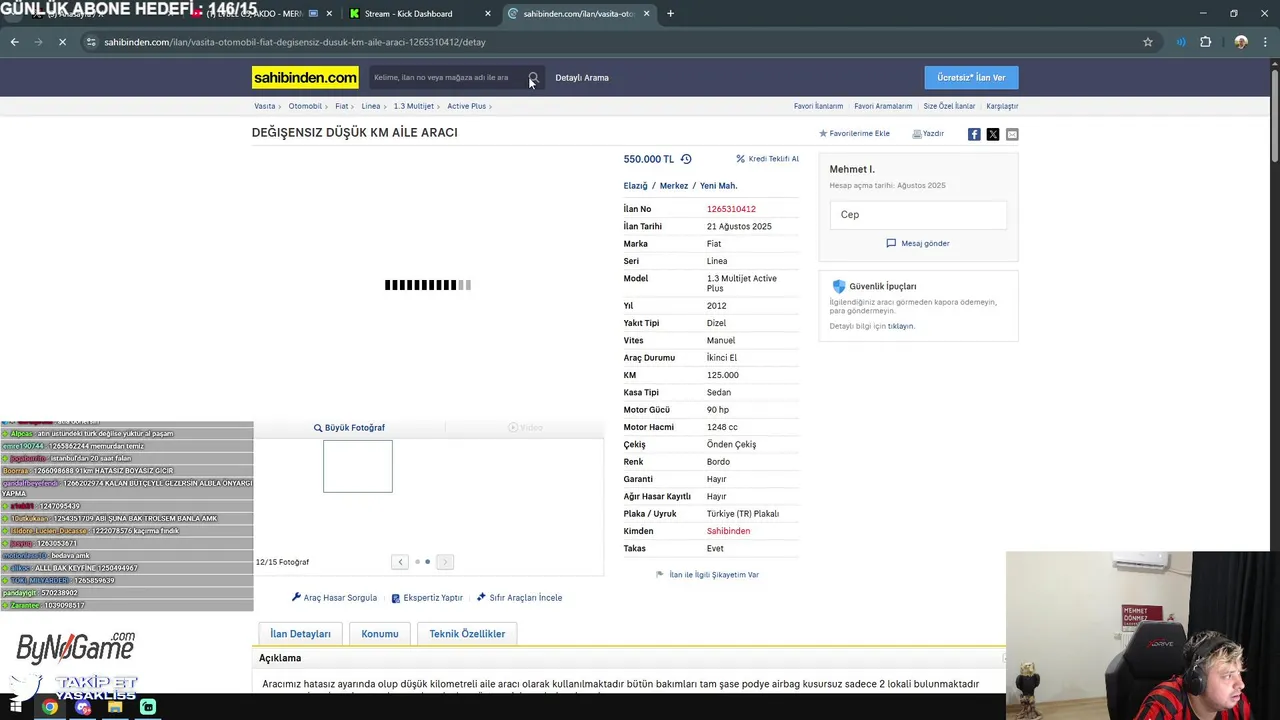Click the listing number 1265310412
This screenshot has height=720, width=1280.
pyautogui.click(x=731, y=209)
